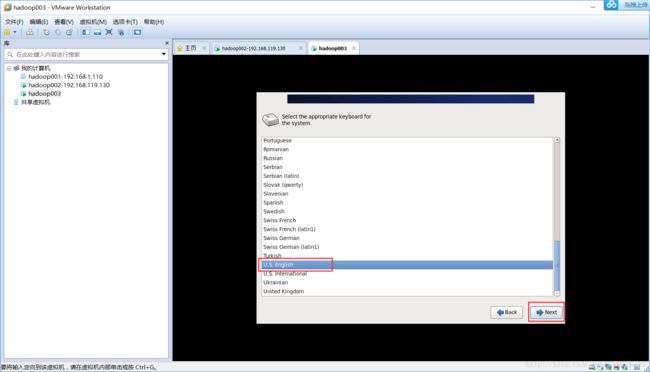
Task: Click the Unity mode toolbar icon
Action: click(121, 32)
